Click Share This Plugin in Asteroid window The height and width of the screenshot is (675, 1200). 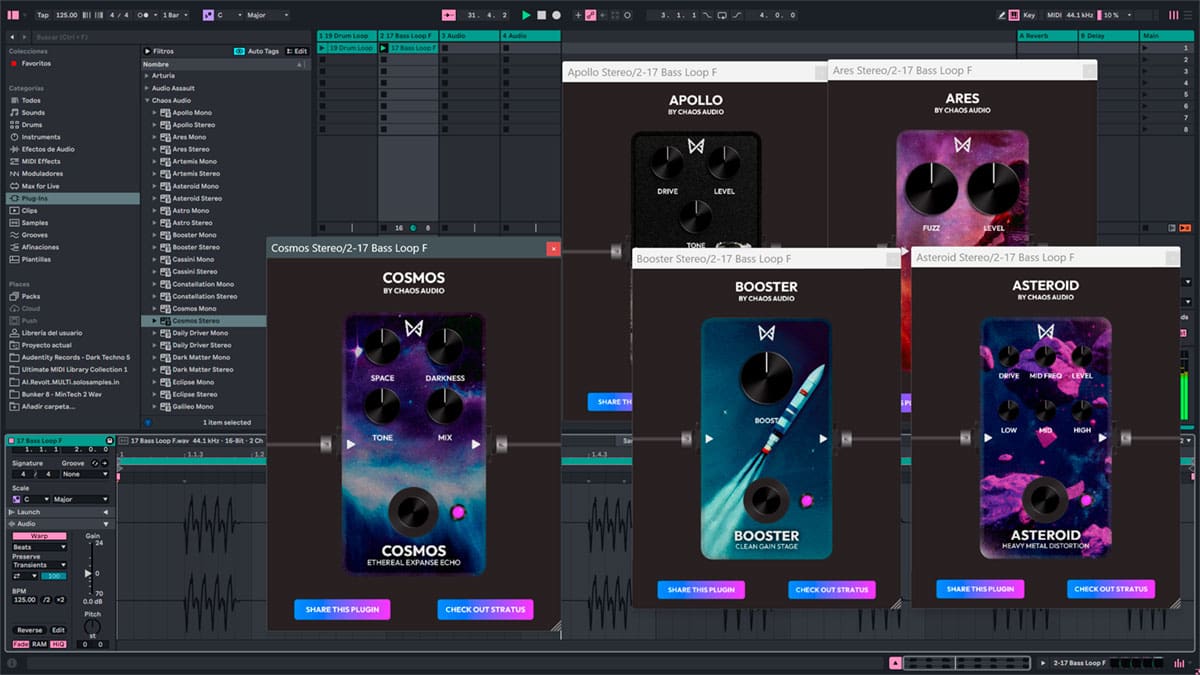(x=980, y=589)
